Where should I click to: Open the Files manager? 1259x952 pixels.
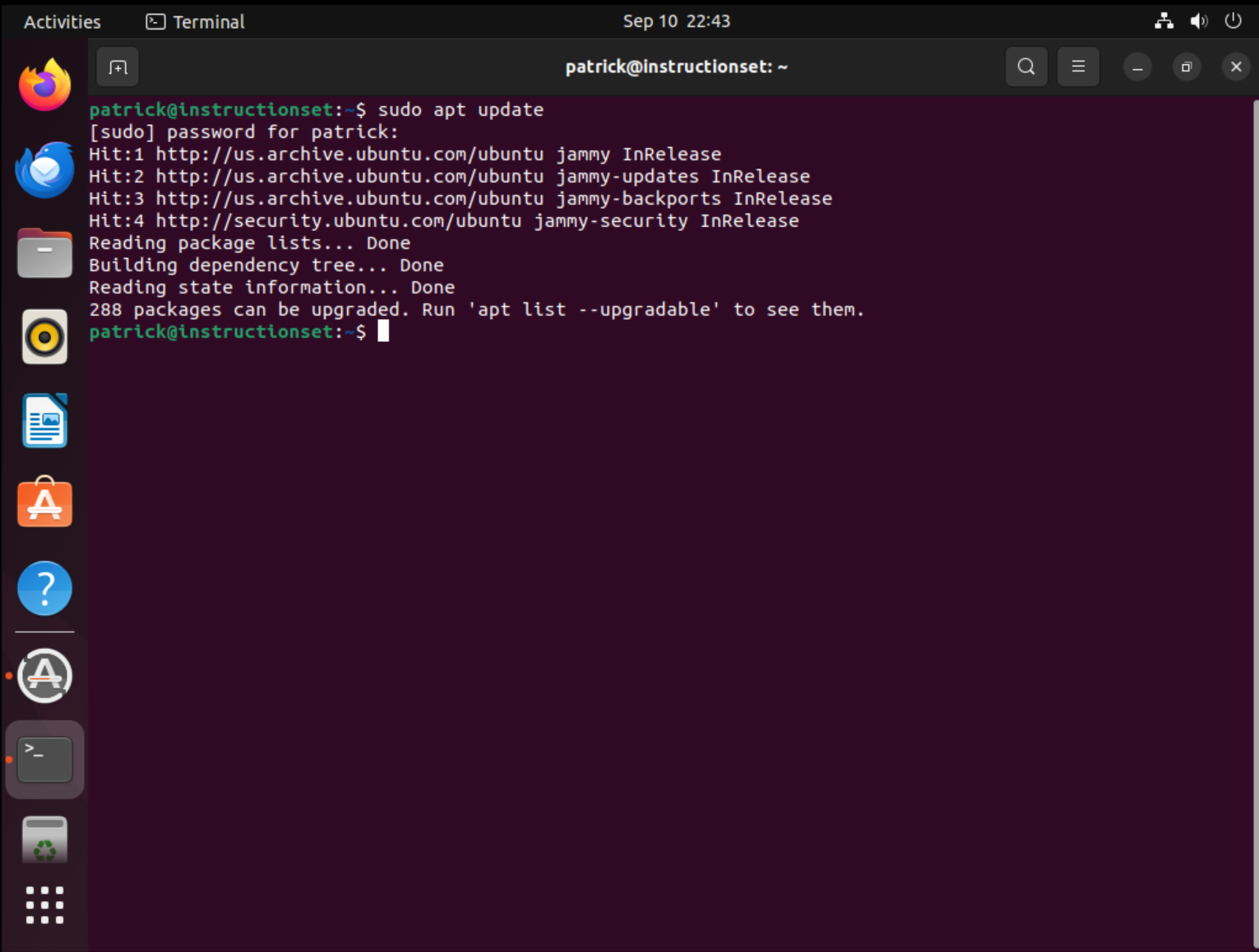[x=45, y=253]
